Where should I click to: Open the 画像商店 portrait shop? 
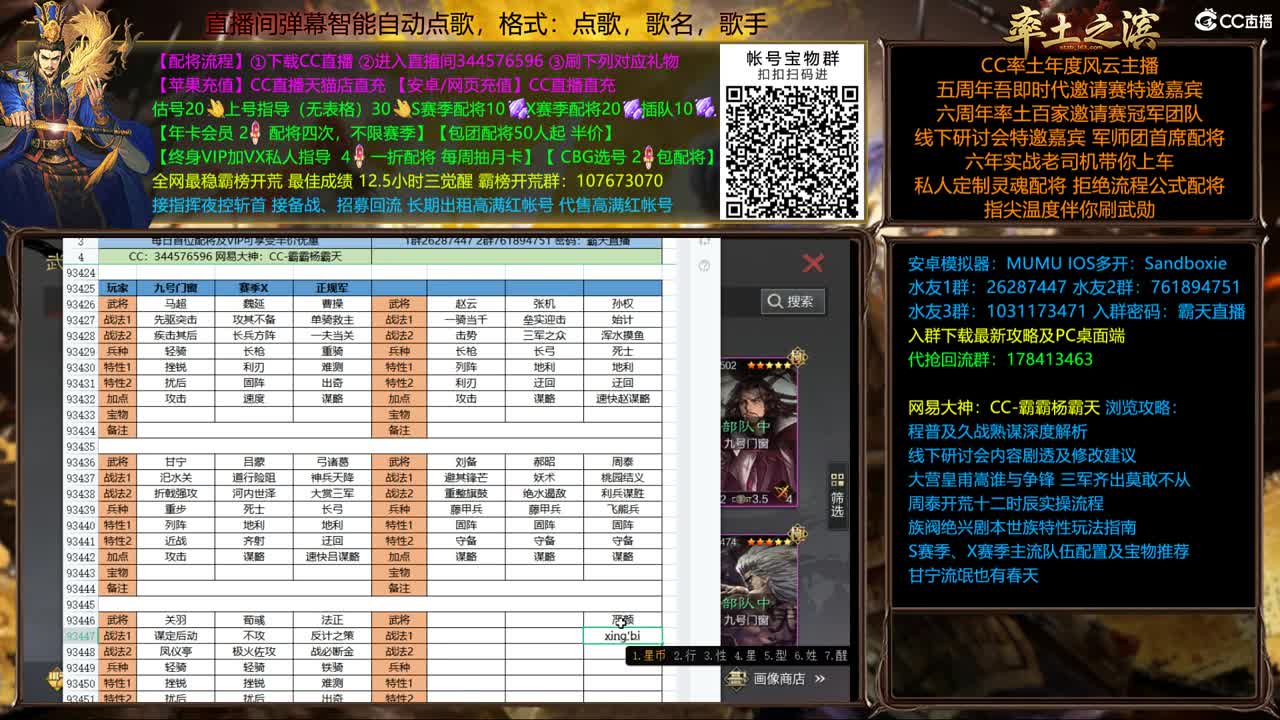(x=777, y=679)
